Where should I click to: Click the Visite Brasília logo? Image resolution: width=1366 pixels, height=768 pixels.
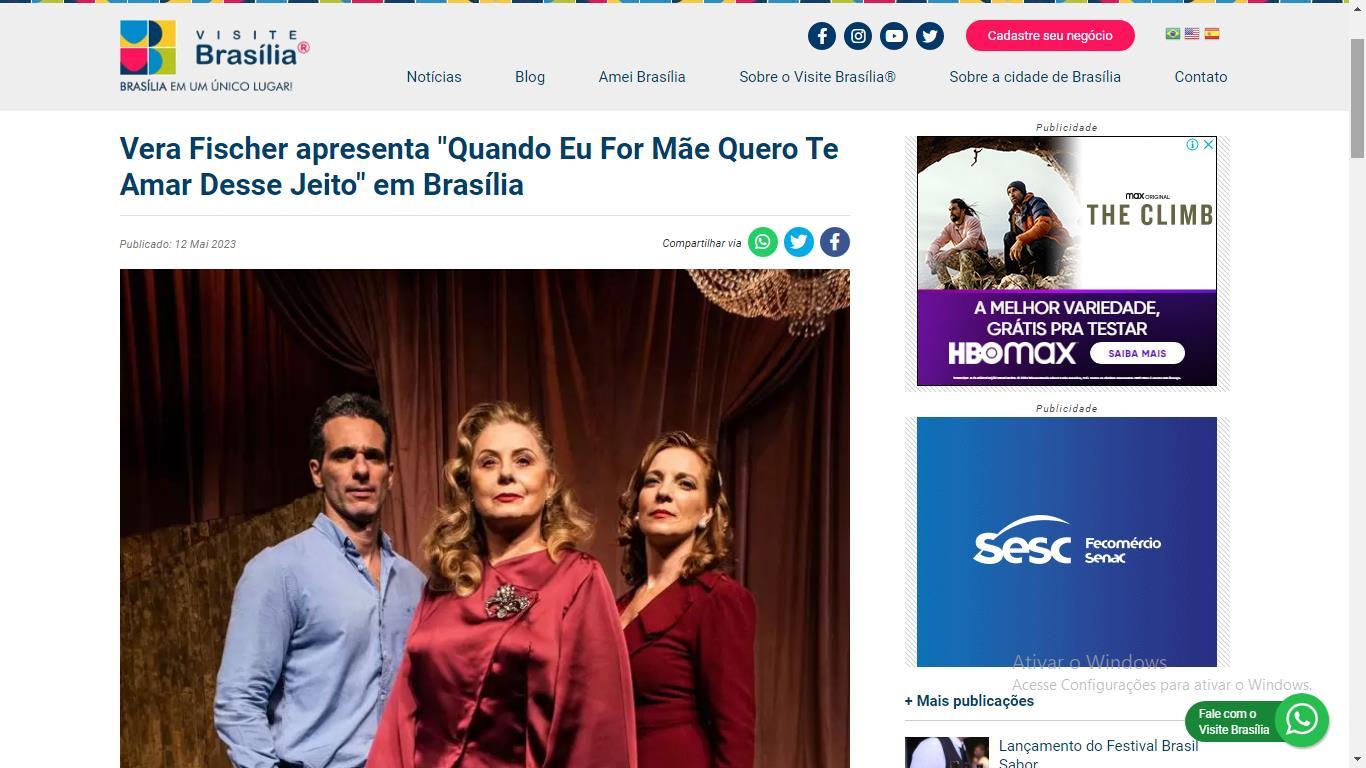coord(214,56)
